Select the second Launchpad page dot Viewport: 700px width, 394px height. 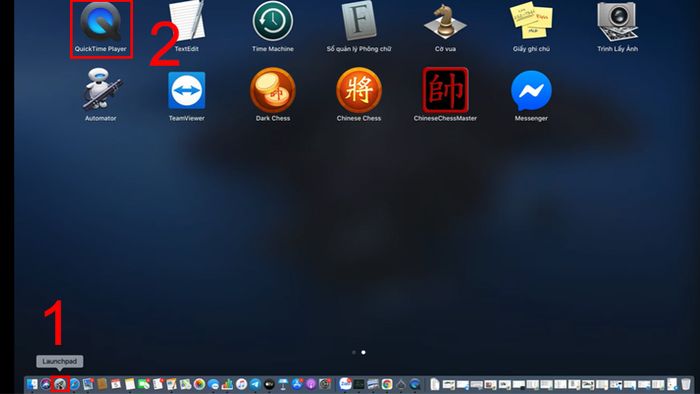coord(363,353)
